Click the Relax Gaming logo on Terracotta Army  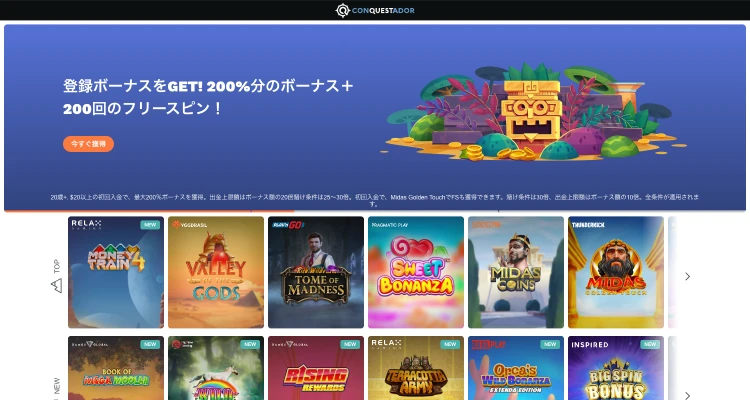coord(386,344)
